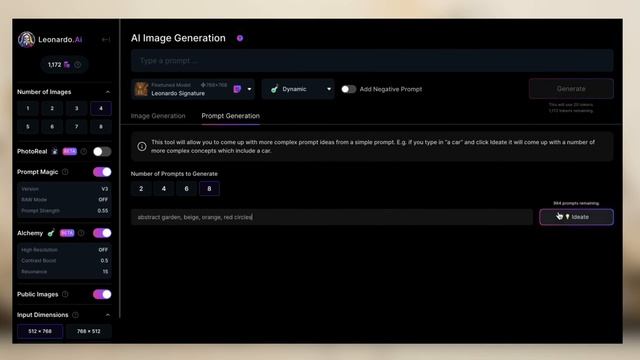The height and width of the screenshot is (360, 640).
Task: Click the Input Dimensions info icon
Action: point(75,315)
